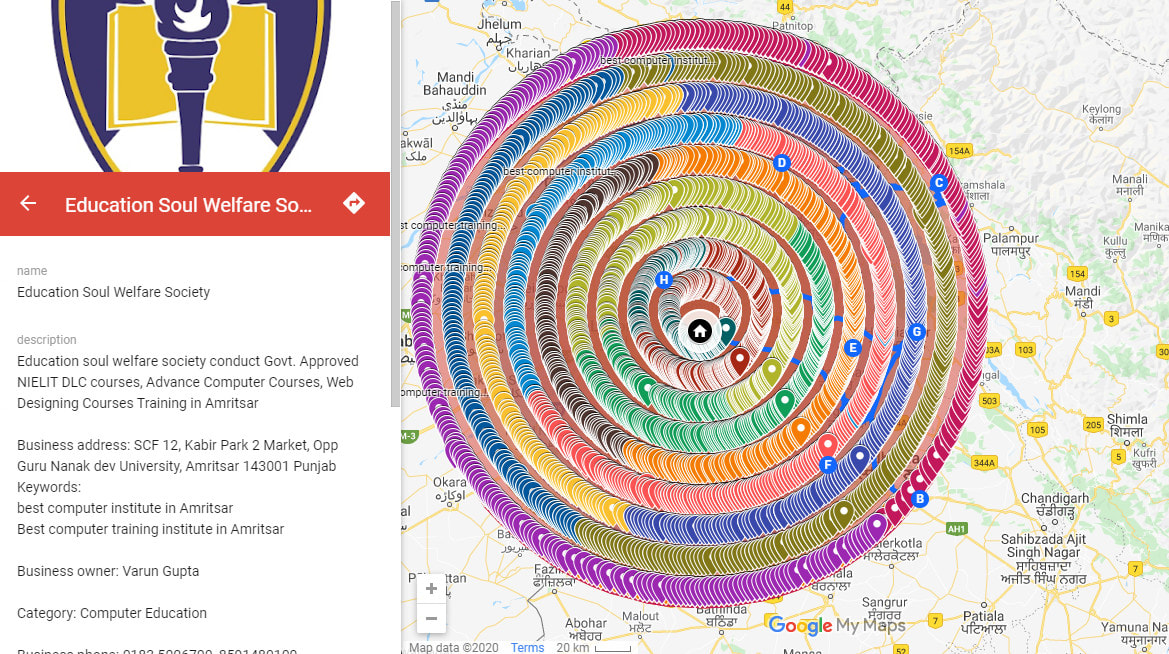Select the dark red pin near center
Screen dimensions: 1169x654
pyautogui.click(x=739, y=360)
